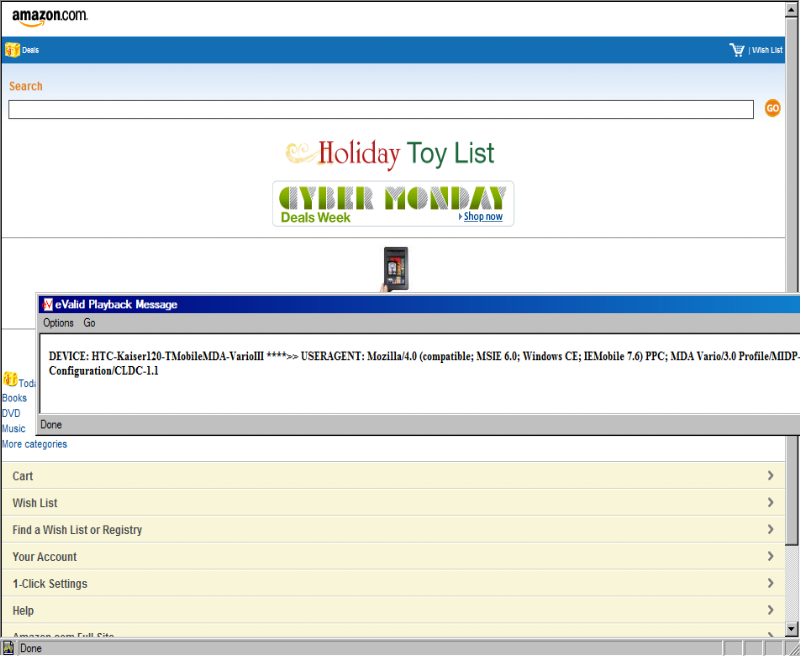Open the Help menu row

[x=393, y=610]
